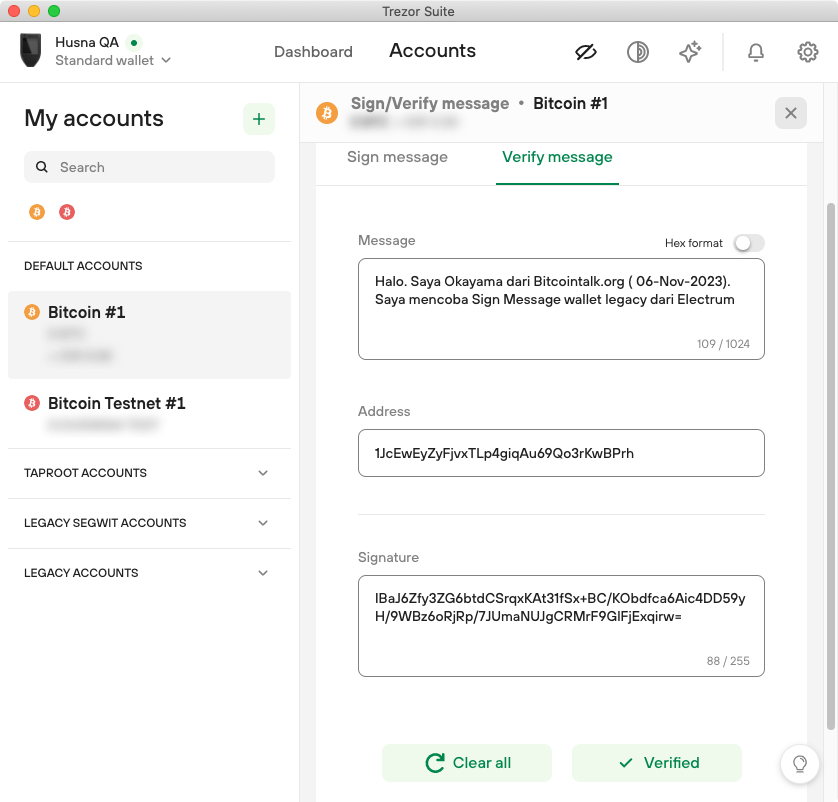Add a new account with plus button
The width and height of the screenshot is (838, 802).
click(259, 119)
